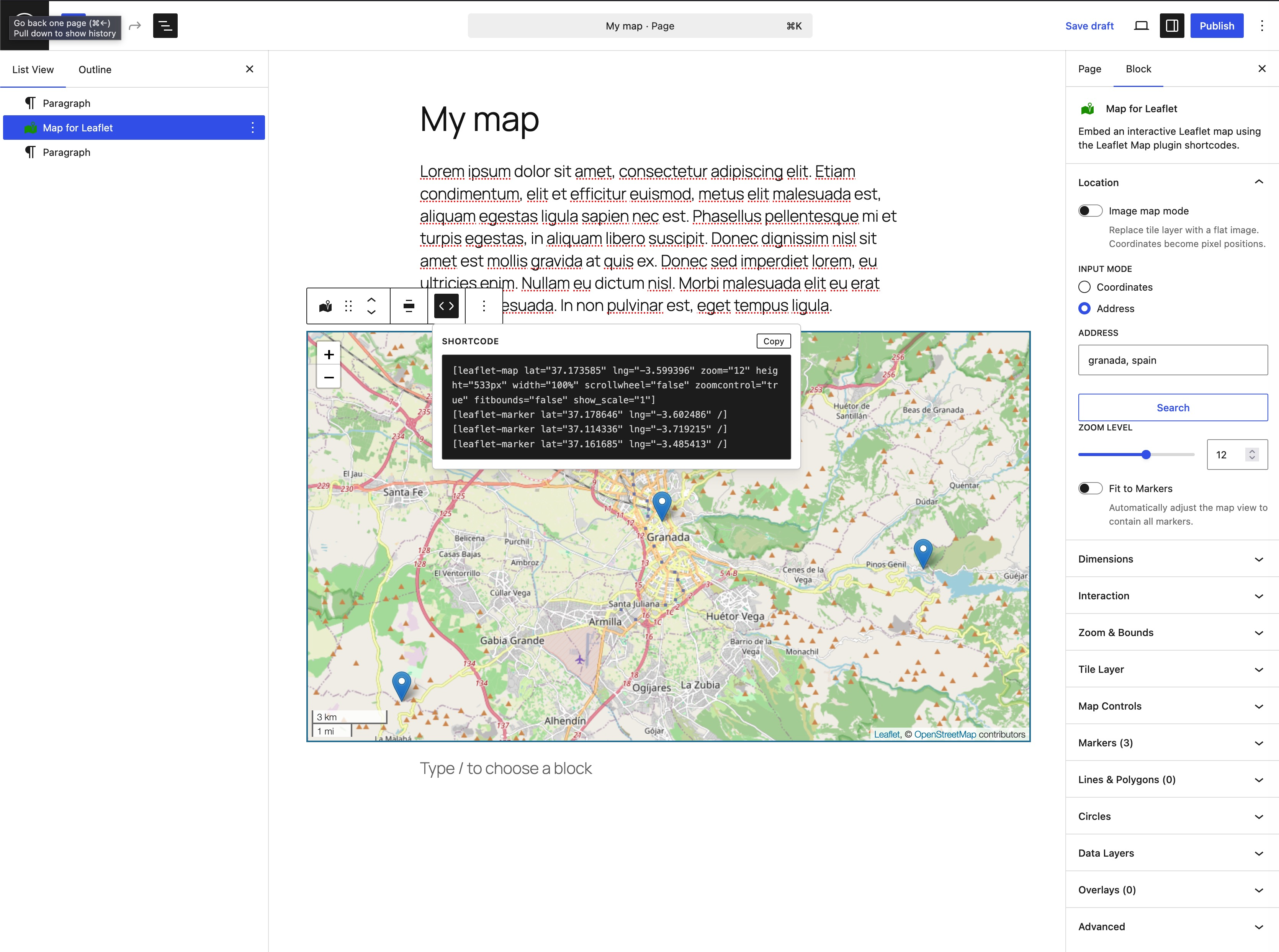Click the redo arrow icon
Screen dimensions: 1279x952
coord(135,26)
